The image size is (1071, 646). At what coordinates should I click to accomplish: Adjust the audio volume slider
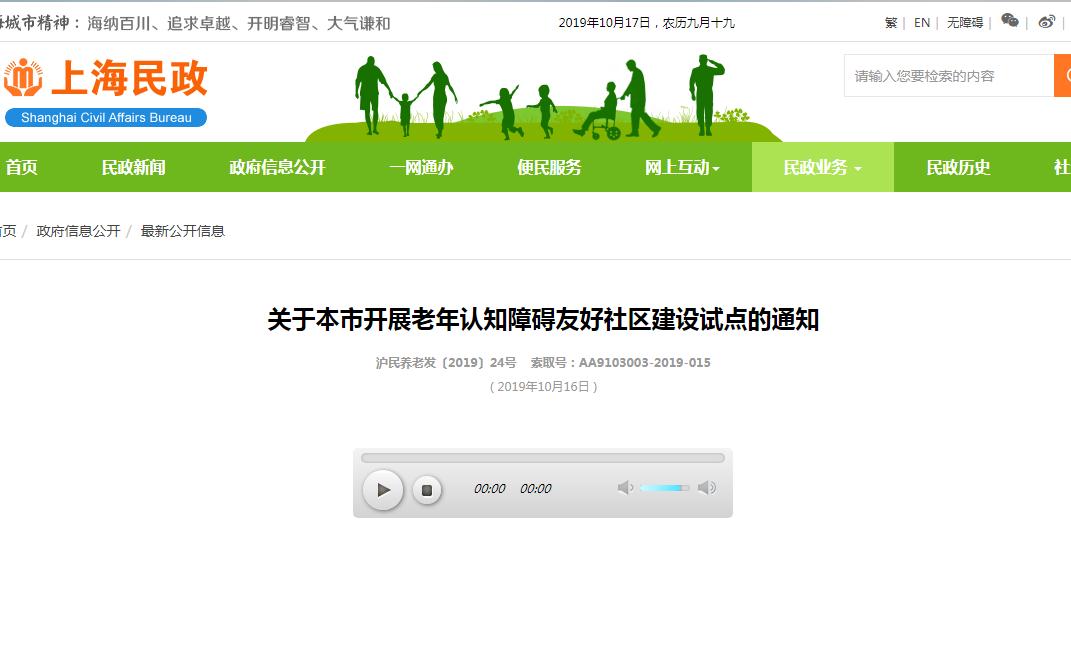pos(664,488)
